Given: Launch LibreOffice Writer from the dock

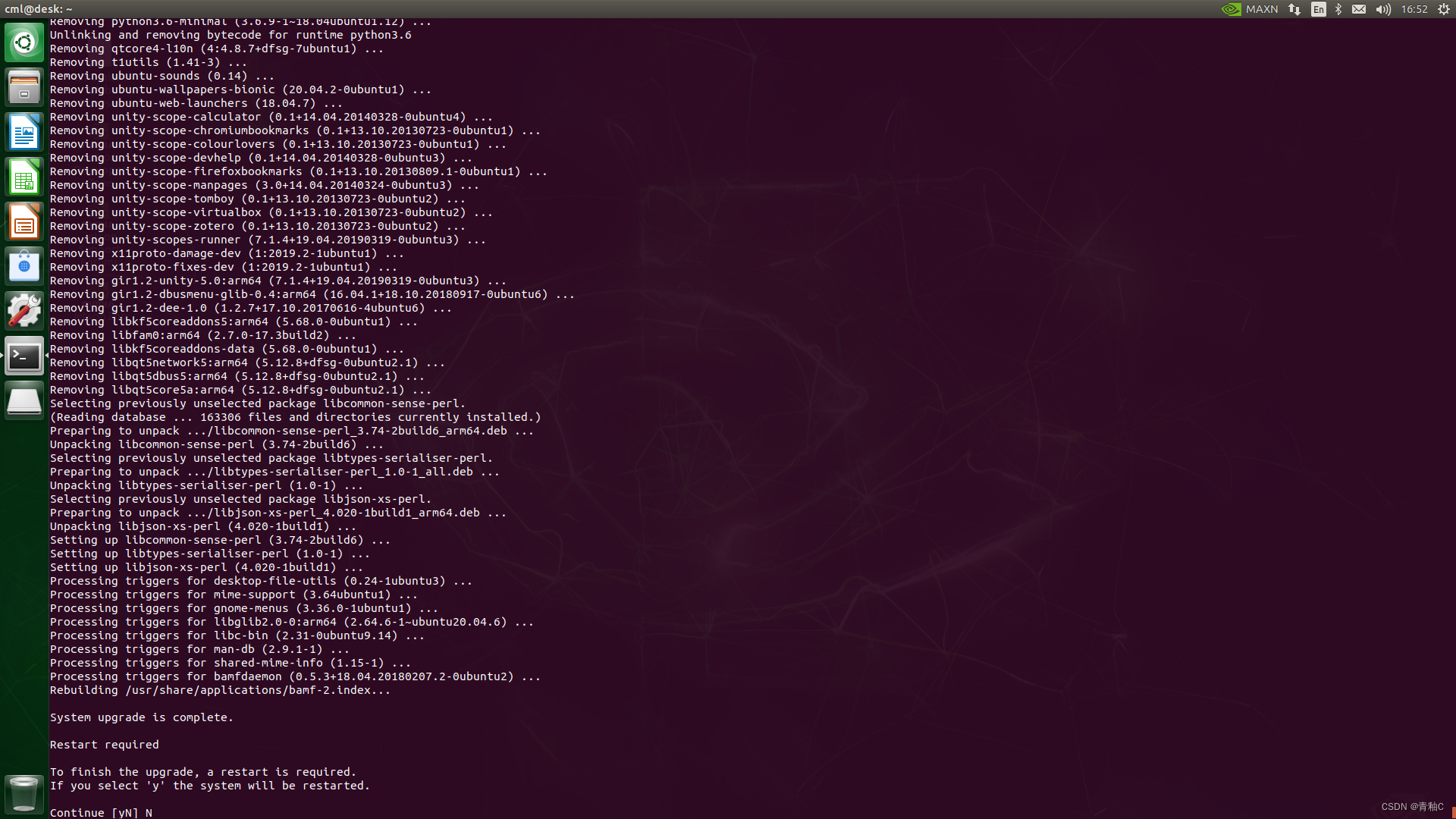Looking at the screenshot, I should click(x=24, y=132).
